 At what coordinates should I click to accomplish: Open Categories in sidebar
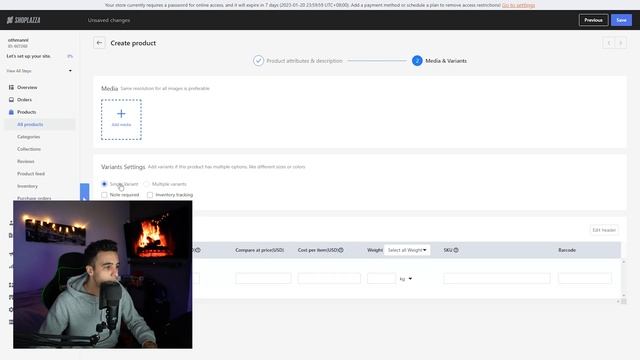[29, 137]
